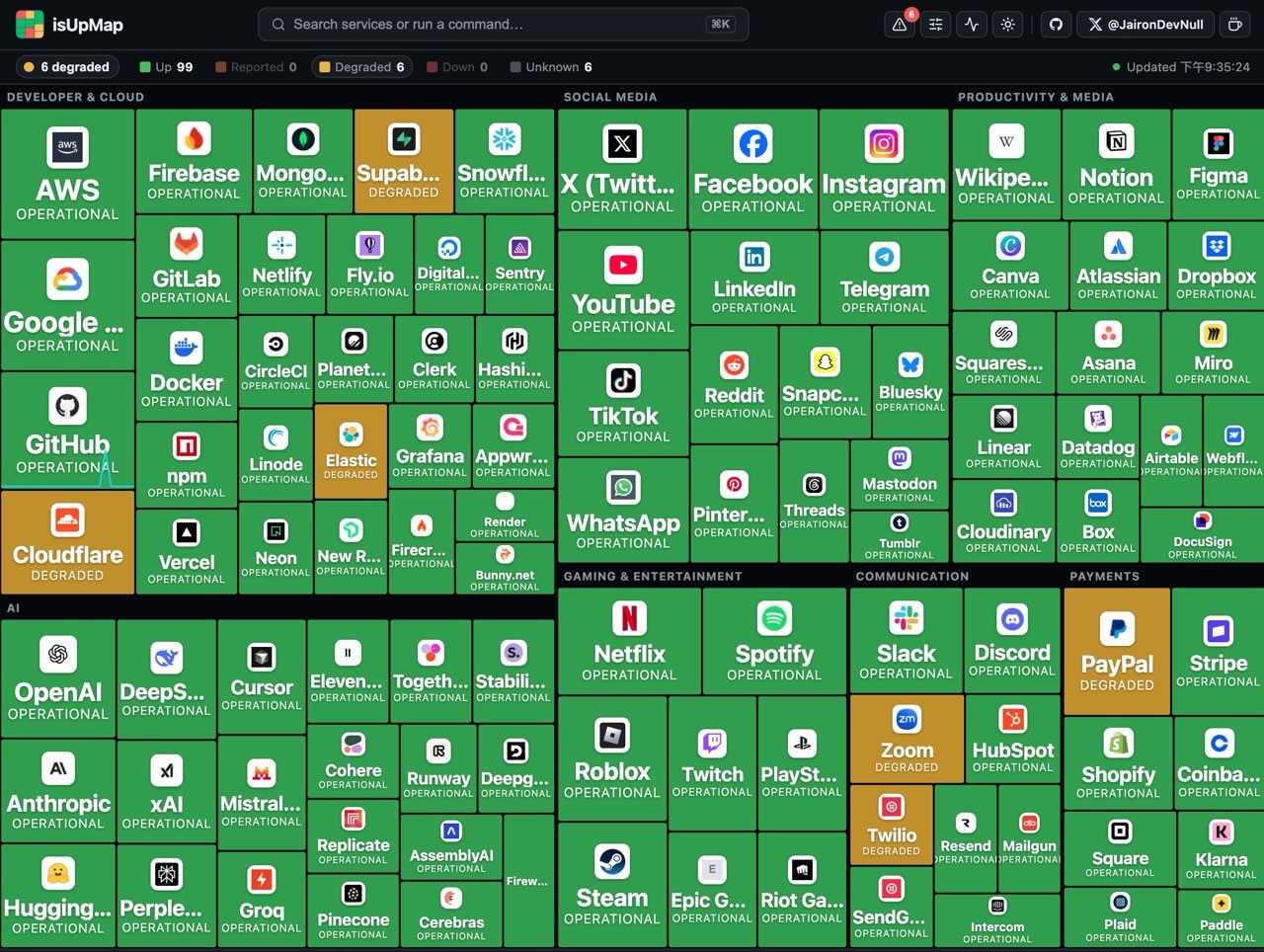Screen dimensions: 1264x952
Task: Open the Shopify tile icon
Action: click(1118, 743)
